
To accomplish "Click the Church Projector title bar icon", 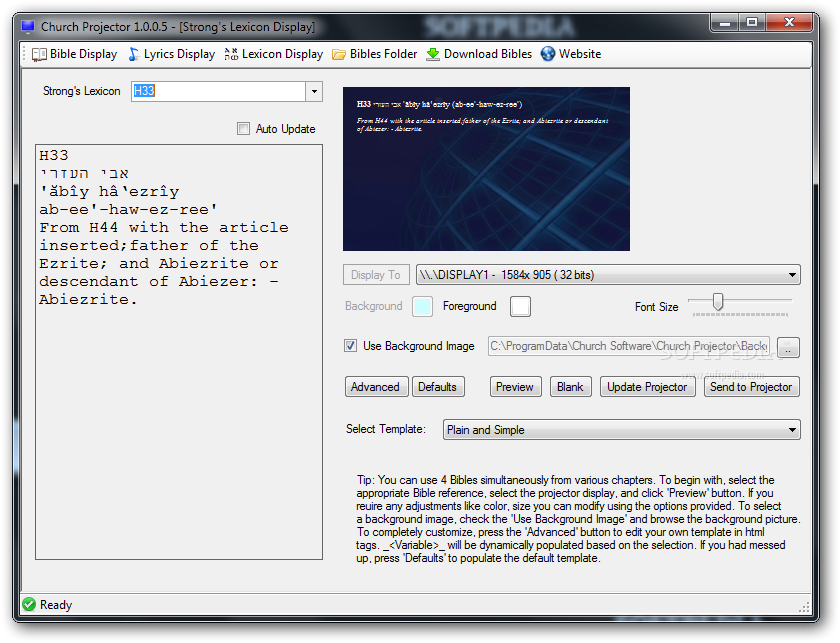I will [x=28, y=26].
